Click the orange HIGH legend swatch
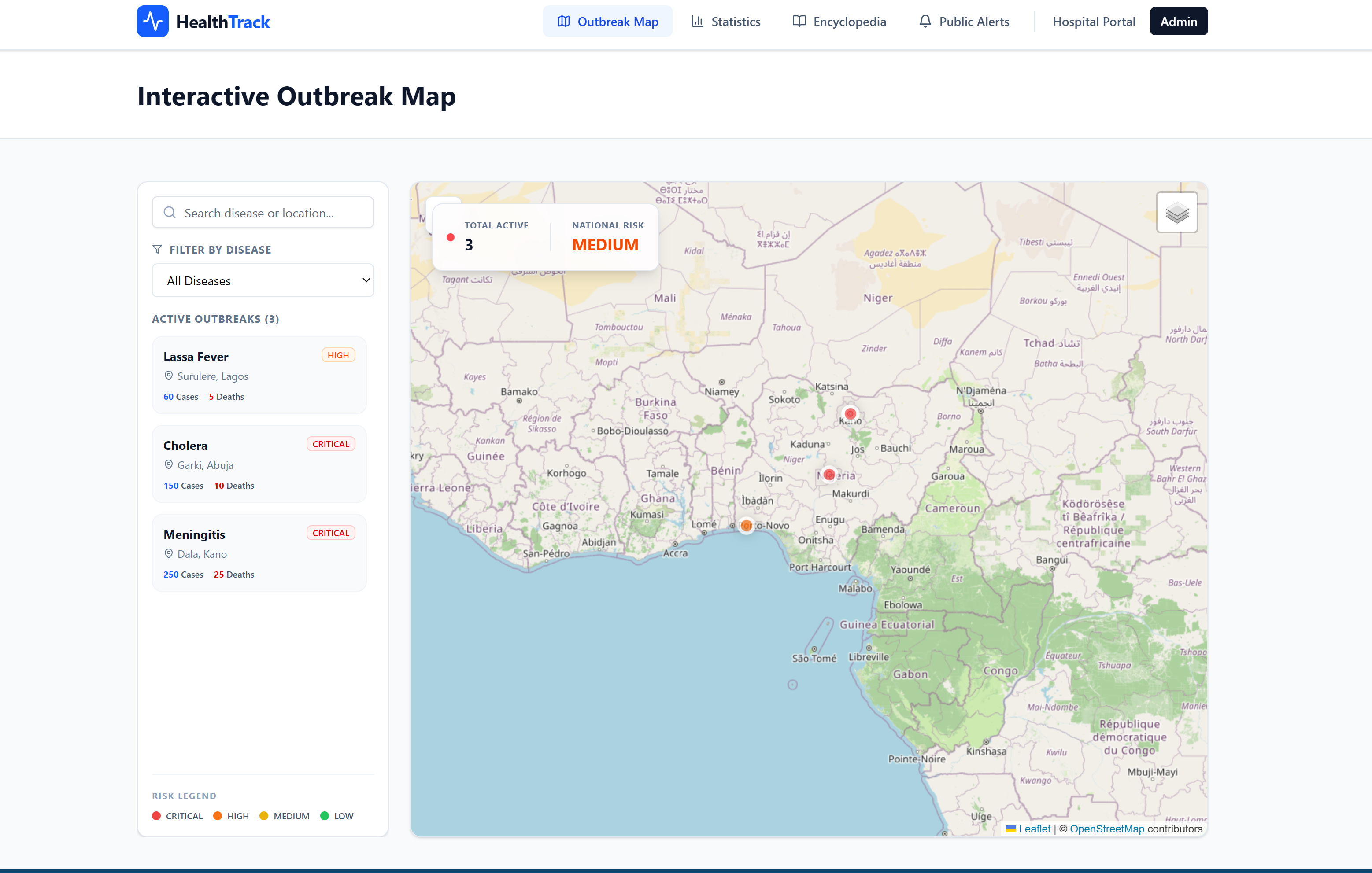This screenshot has height=873, width=1372. pyautogui.click(x=217, y=815)
